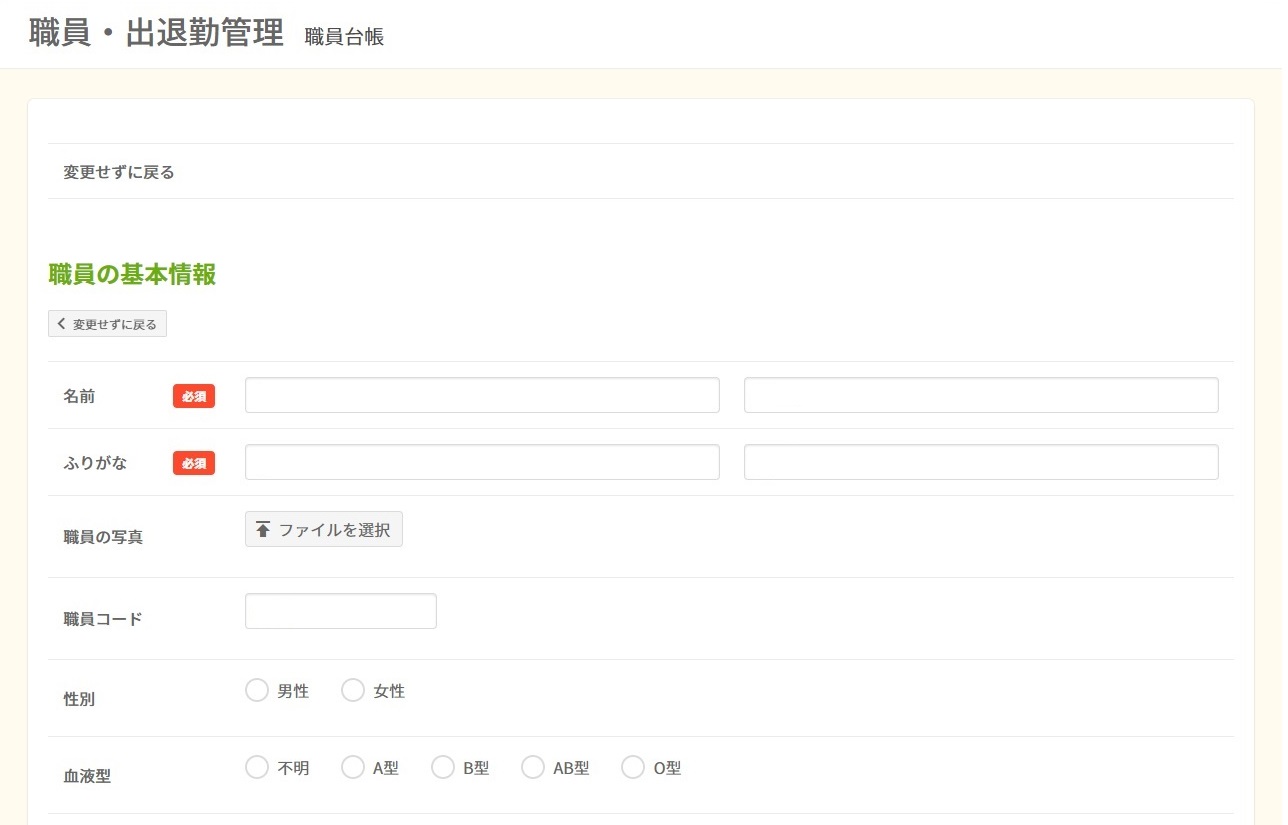Choose the 不明 blood type option
This screenshot has width=1288, height=825.
(x=257, y=768)
